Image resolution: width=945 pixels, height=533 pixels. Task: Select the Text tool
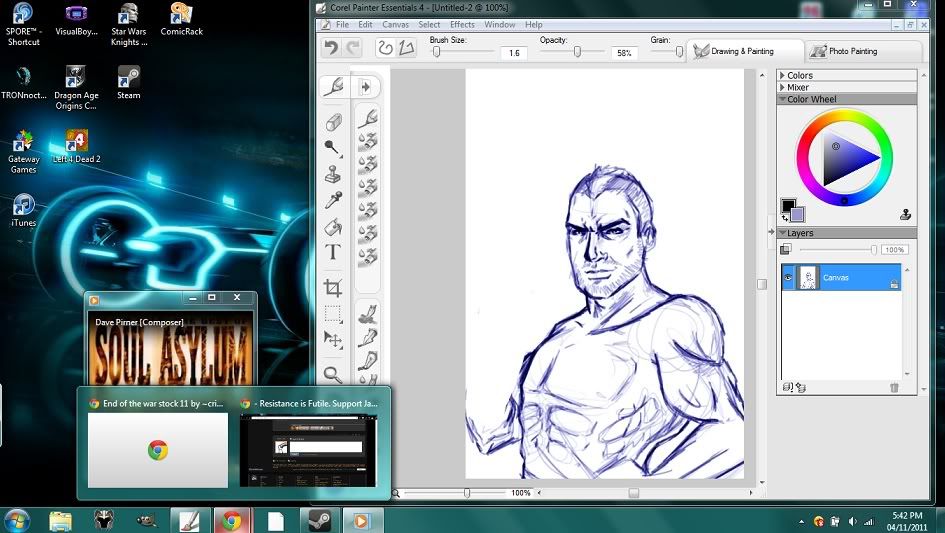point(333,252)
